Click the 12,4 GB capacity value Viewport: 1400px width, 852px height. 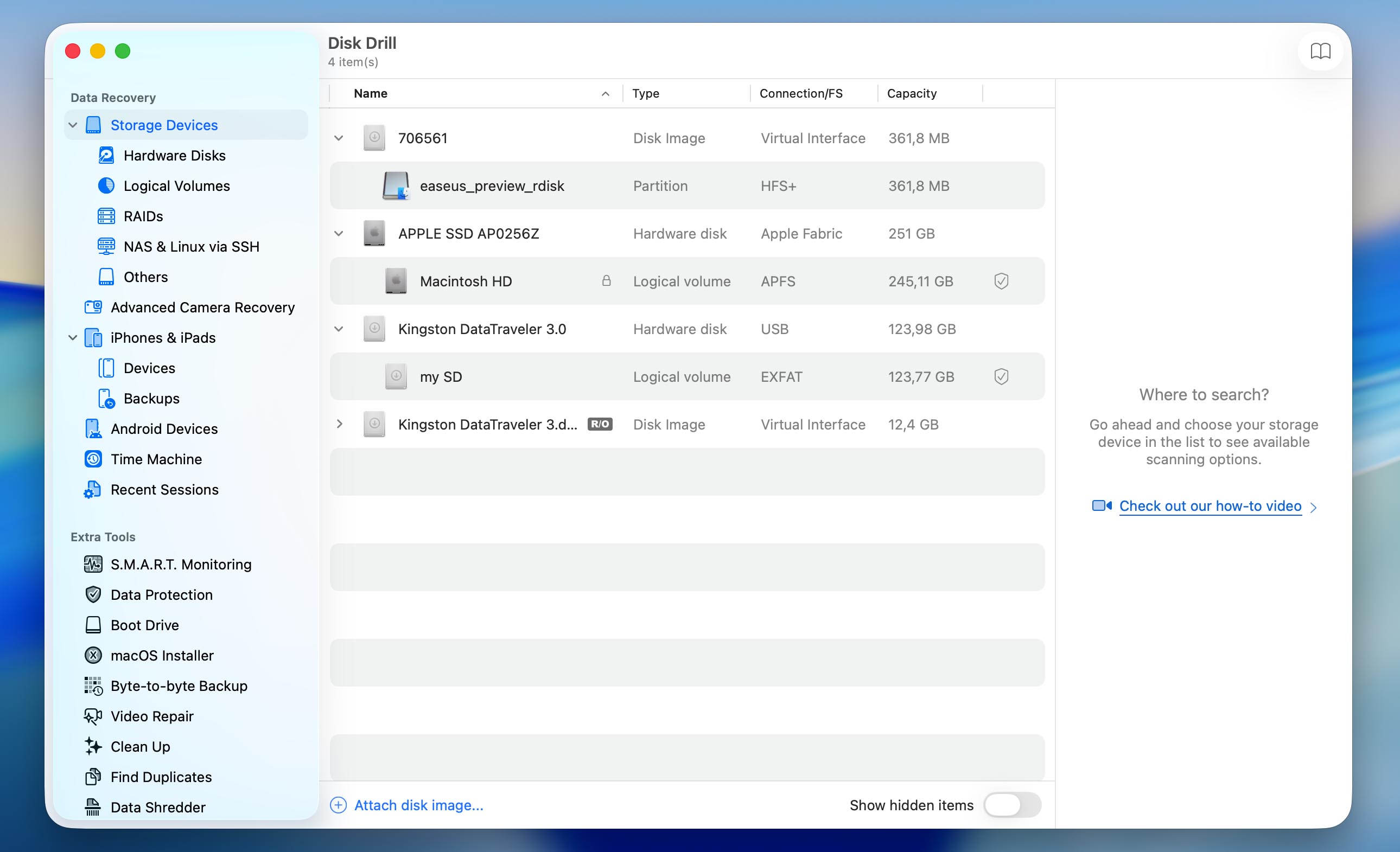913,424
